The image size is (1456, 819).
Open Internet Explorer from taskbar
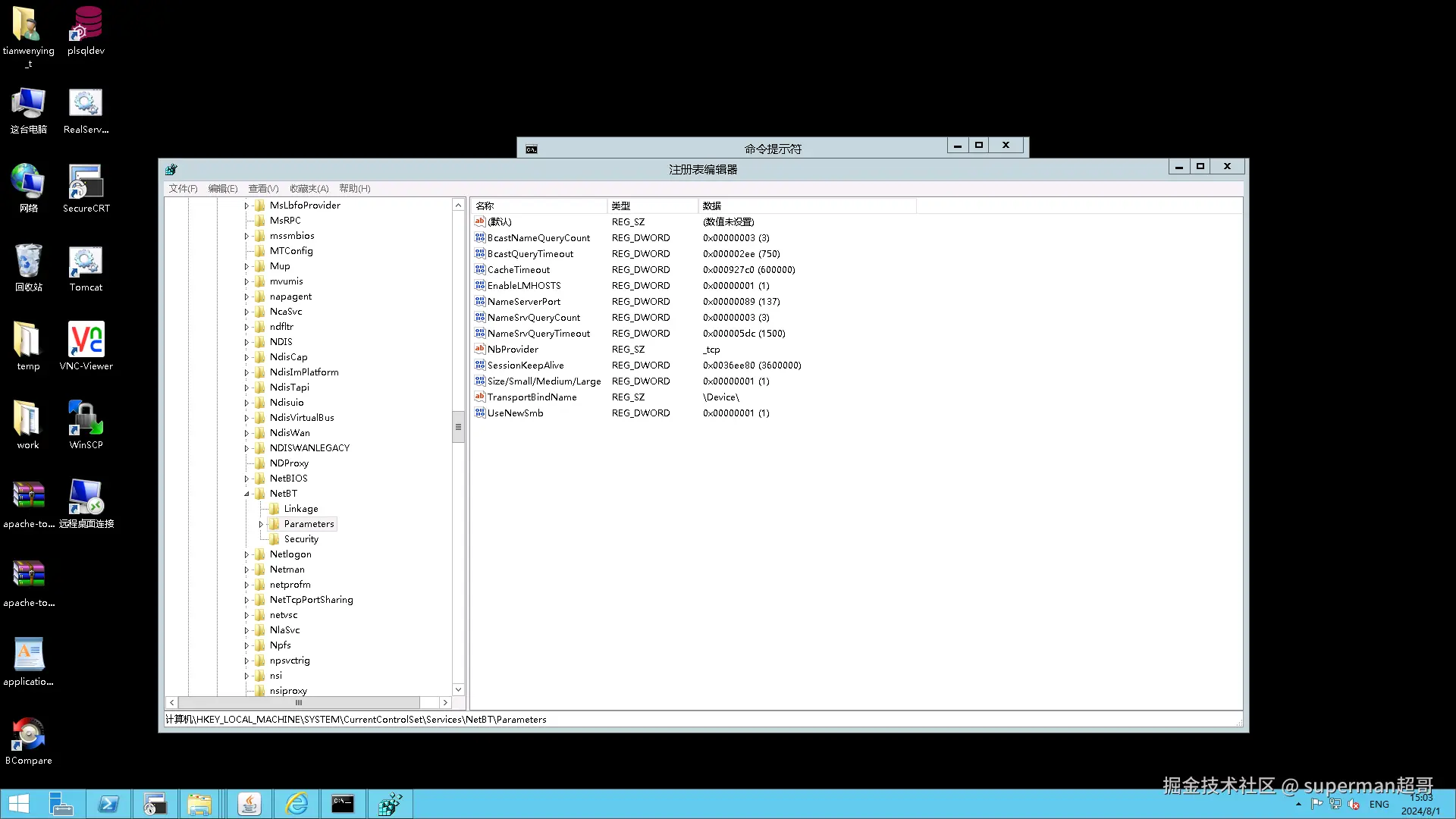coord(297,804)
